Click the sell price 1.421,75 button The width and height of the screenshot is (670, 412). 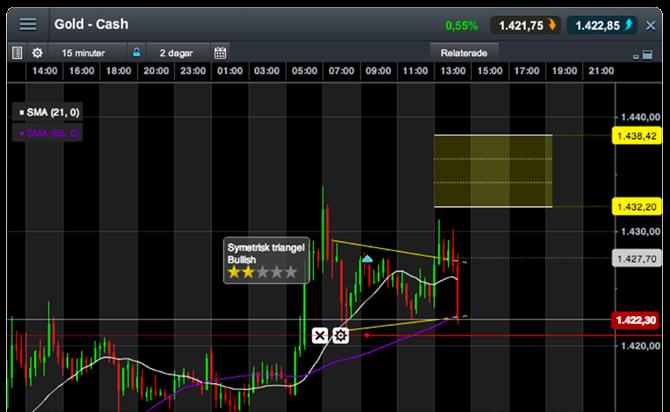click(x=525, y=25)
